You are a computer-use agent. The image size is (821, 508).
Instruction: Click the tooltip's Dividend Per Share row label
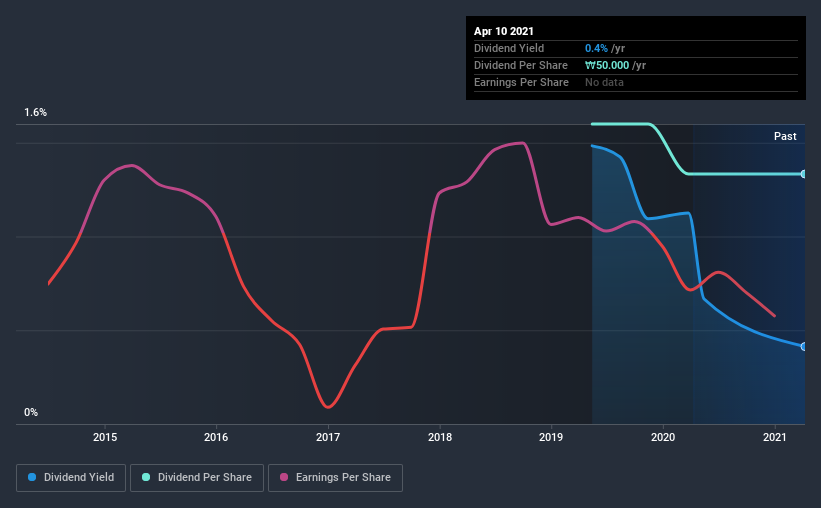520,65
